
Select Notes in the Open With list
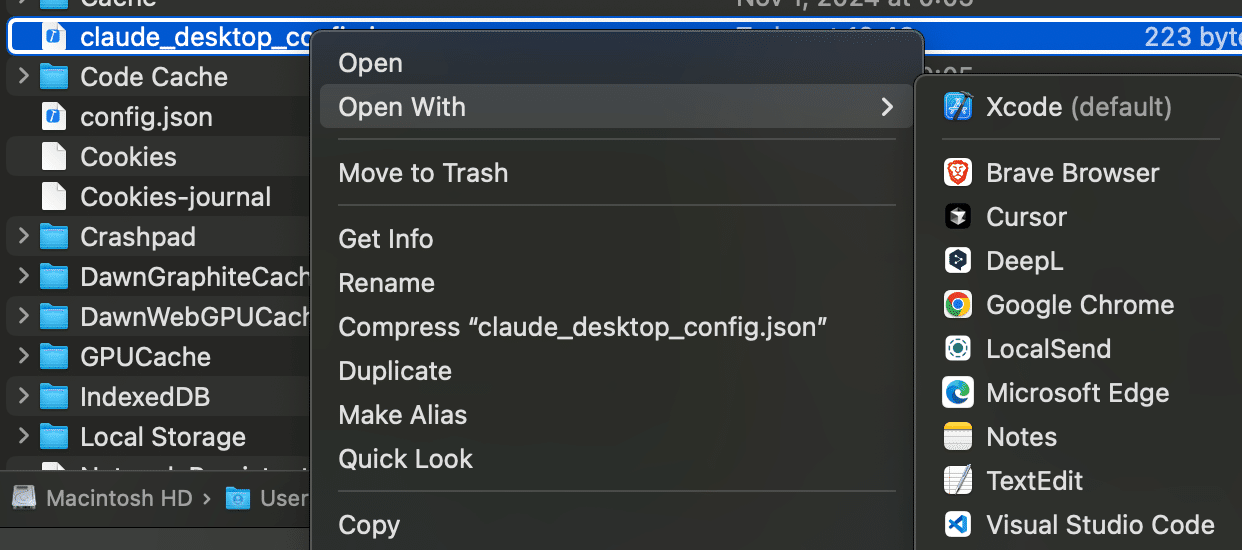pos(1021,437)
